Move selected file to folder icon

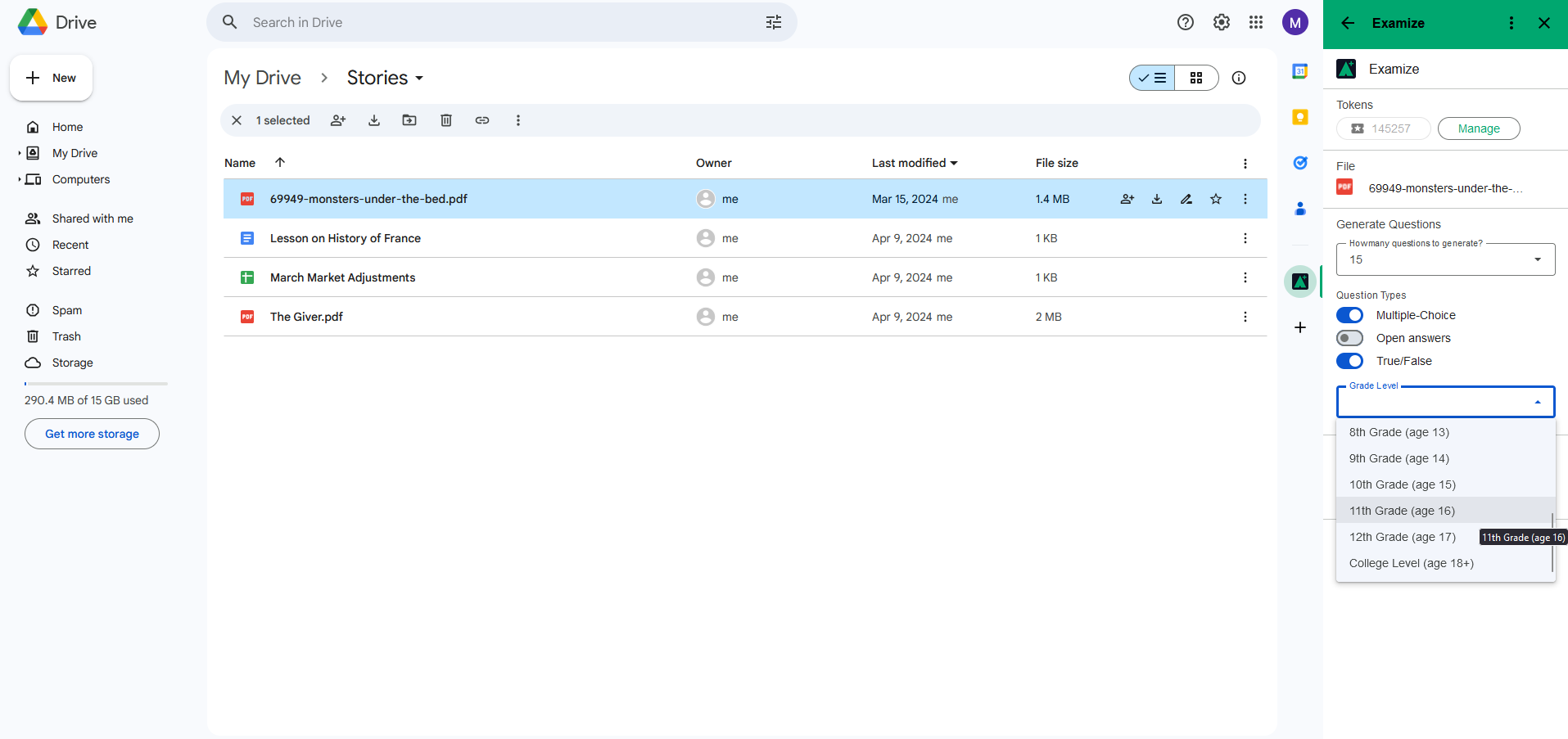pyautogui.click(x=409, y=120)
